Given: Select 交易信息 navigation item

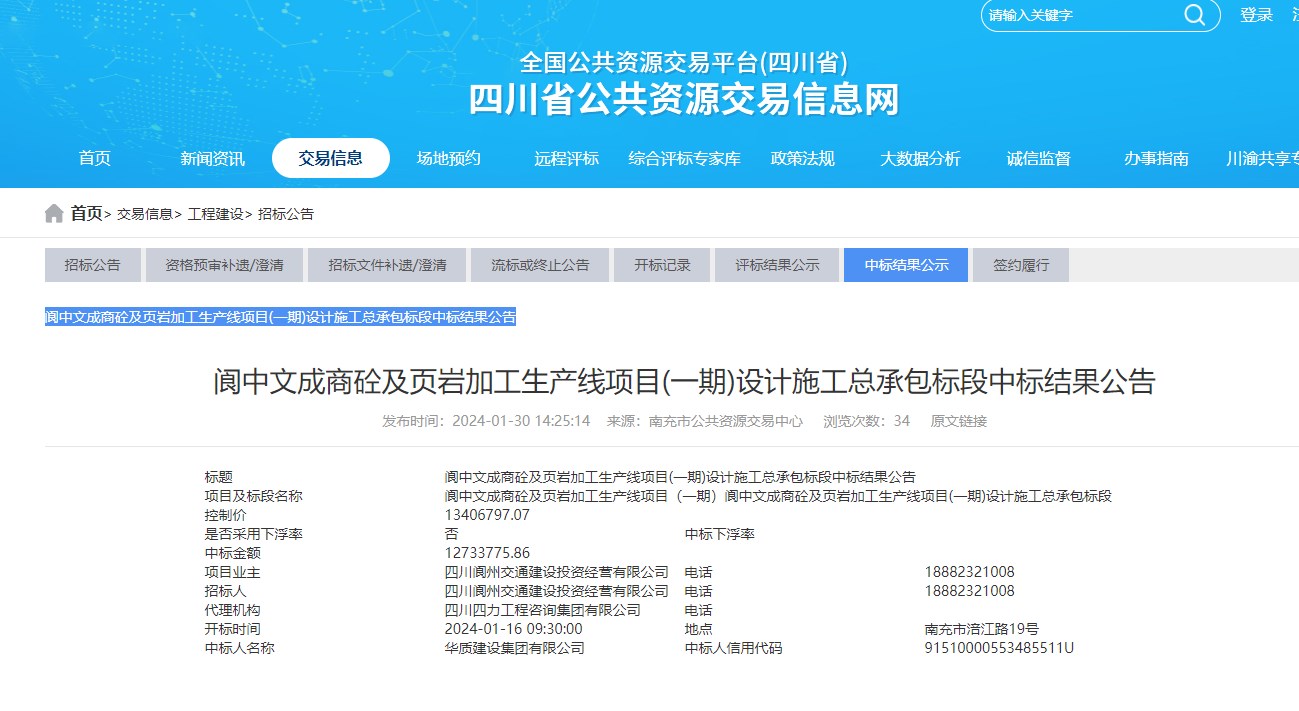Looking at the screenshot, I should click(x=330, y=158).
